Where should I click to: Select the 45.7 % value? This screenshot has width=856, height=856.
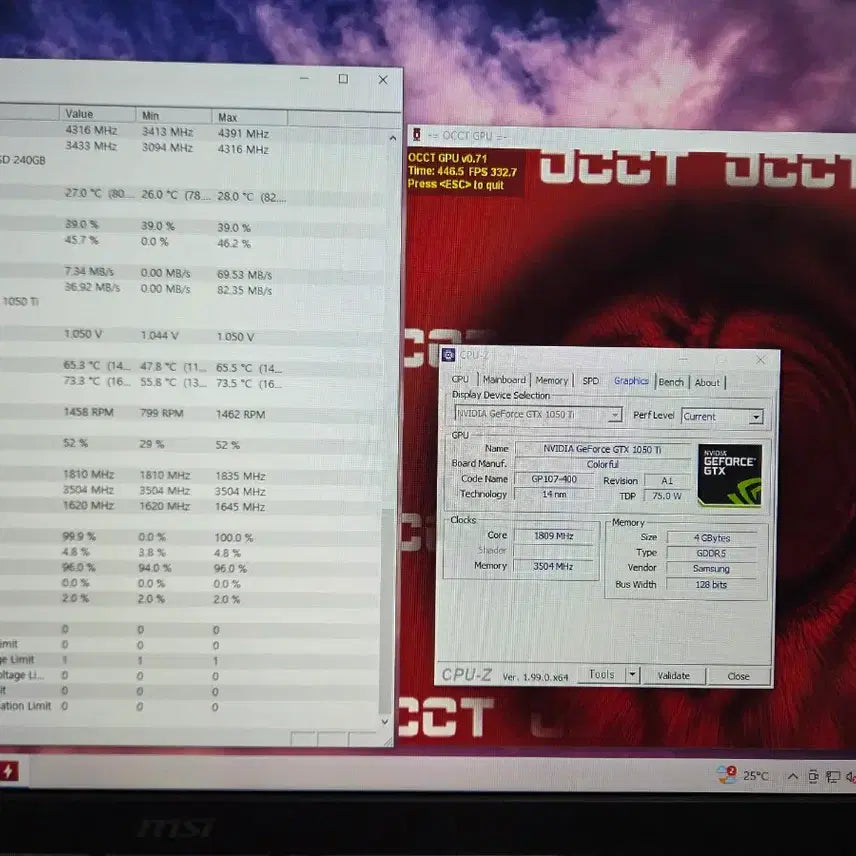81,240
